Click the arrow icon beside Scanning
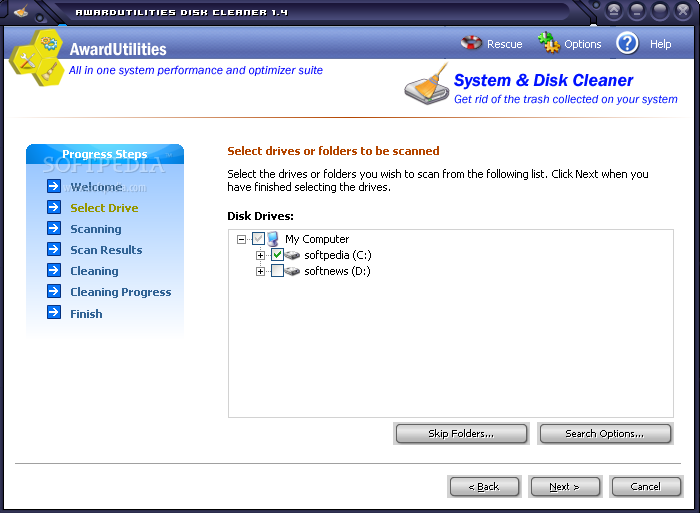The width and height of the screenshot is (700, 513). click(x=54, y=228)
